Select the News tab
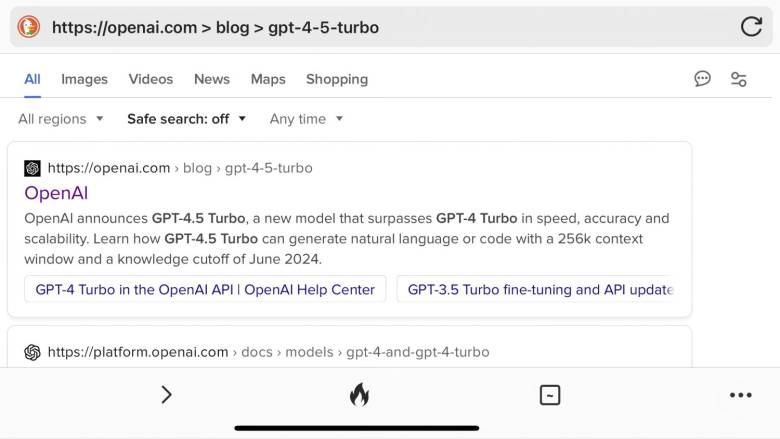 tap(212, 79)
